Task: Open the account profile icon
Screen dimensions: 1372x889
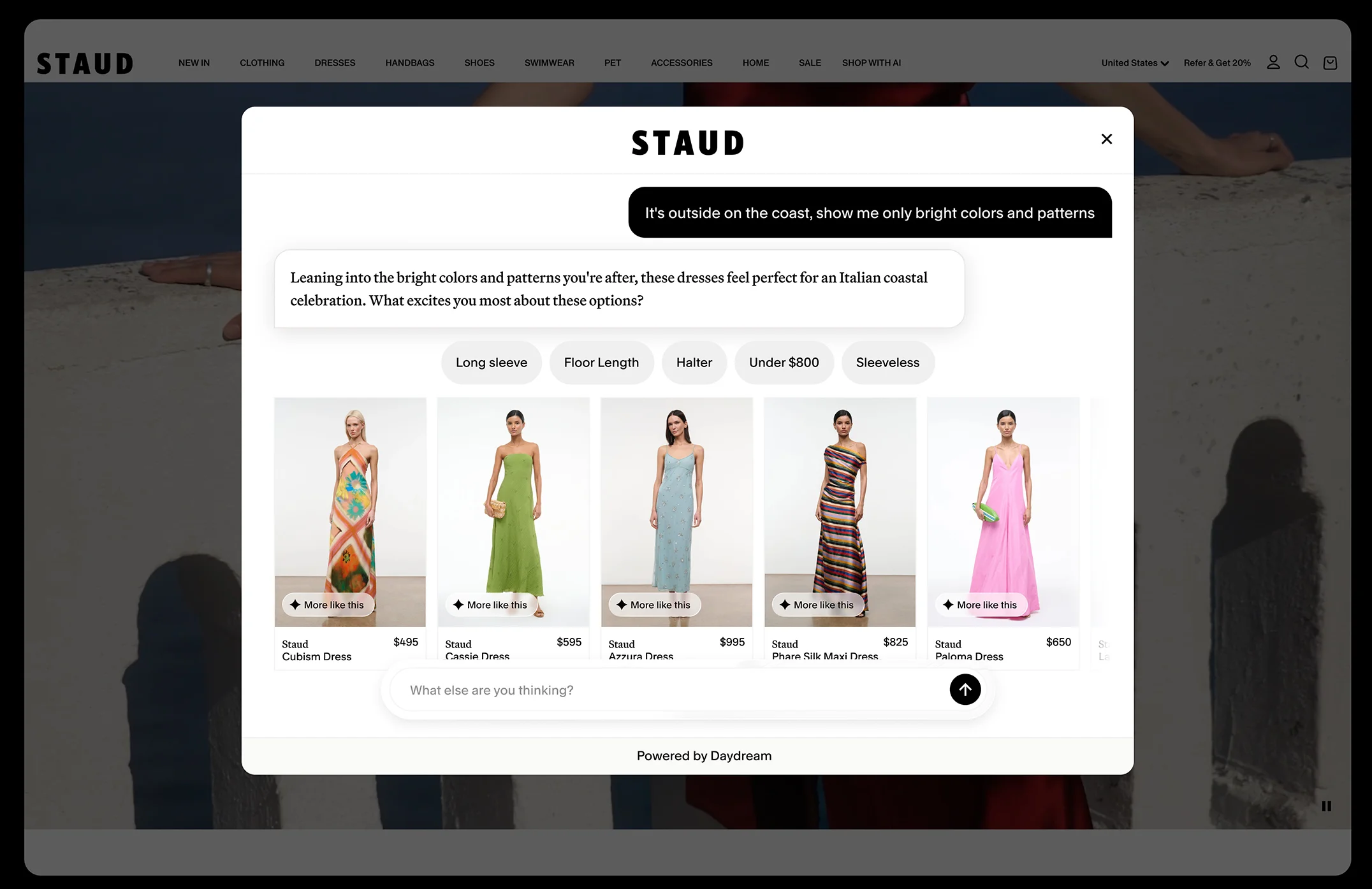Action: coord(1273,62)
